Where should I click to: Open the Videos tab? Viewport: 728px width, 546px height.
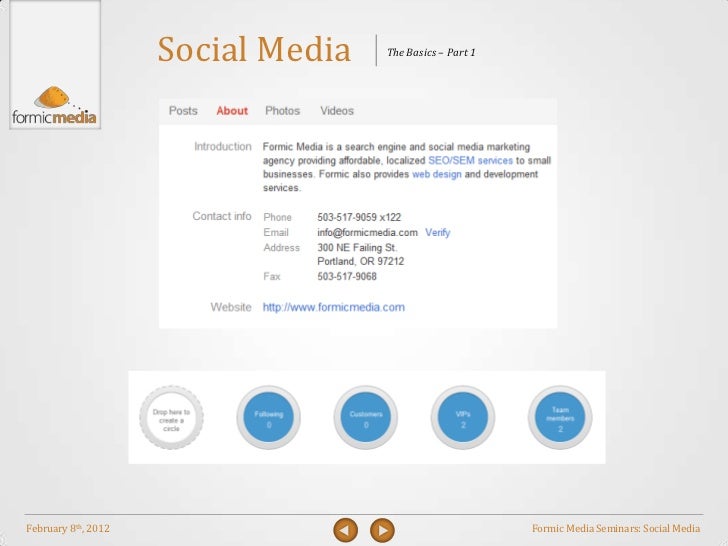pos(337,111)
